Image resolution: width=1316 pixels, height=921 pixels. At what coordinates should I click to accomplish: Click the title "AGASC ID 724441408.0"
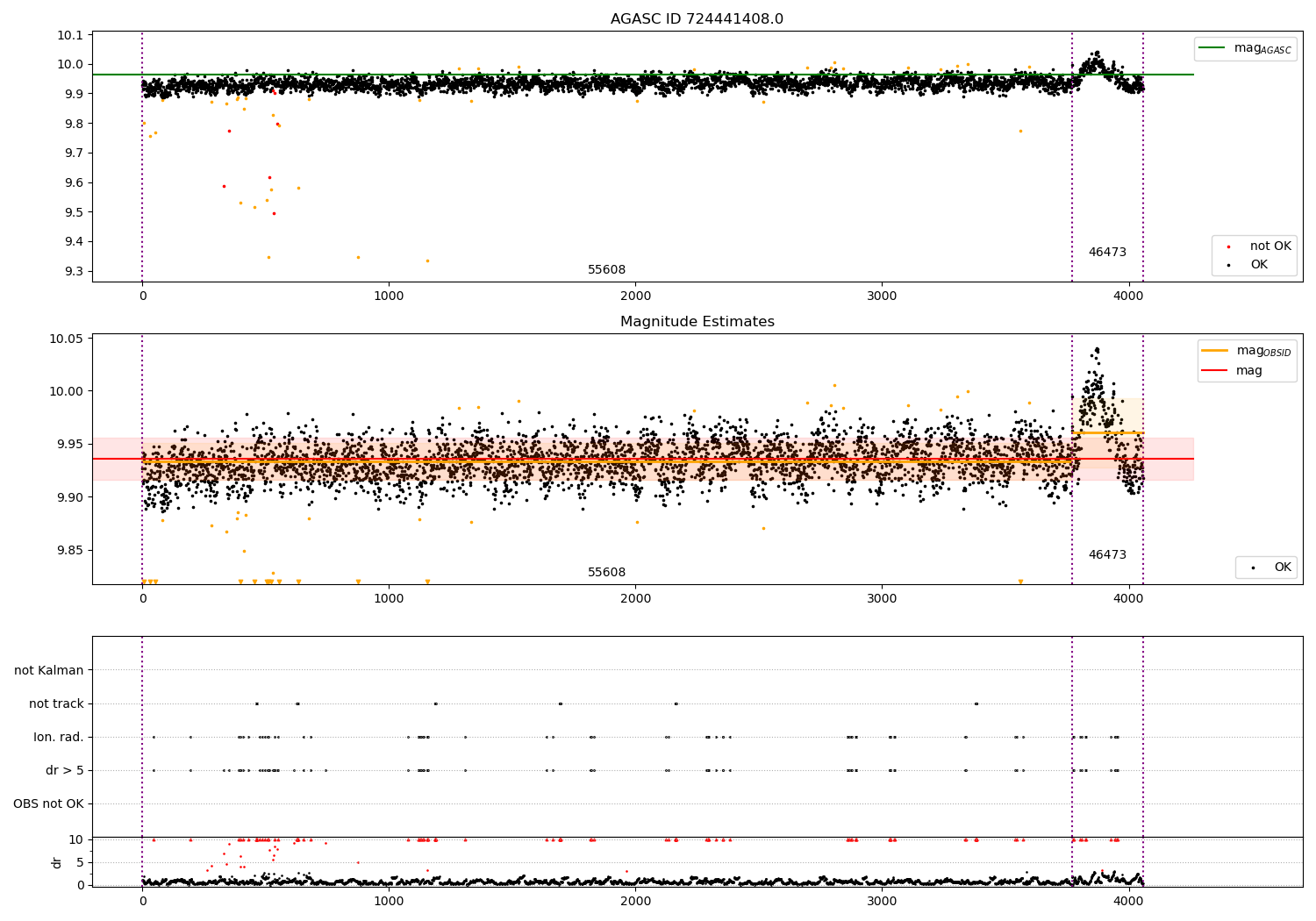pyautogui.click(x=697, y=19)
